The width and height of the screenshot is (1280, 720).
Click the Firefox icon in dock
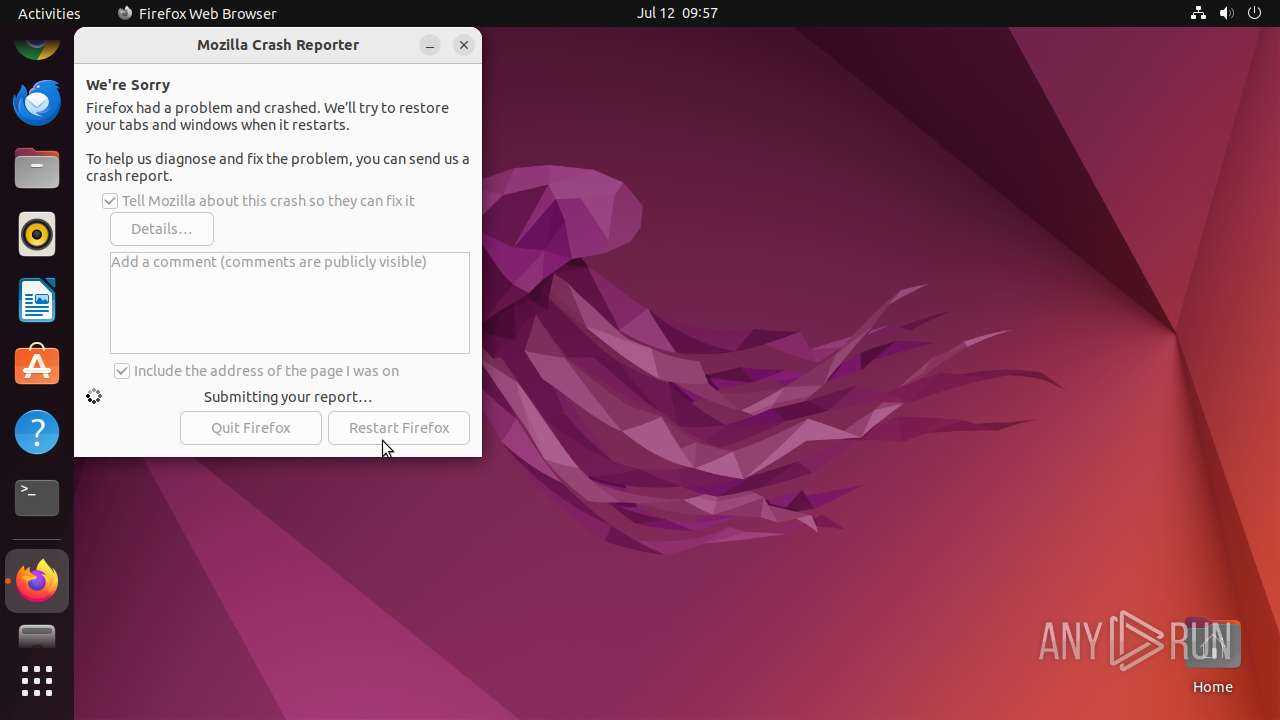pos(37,581)
